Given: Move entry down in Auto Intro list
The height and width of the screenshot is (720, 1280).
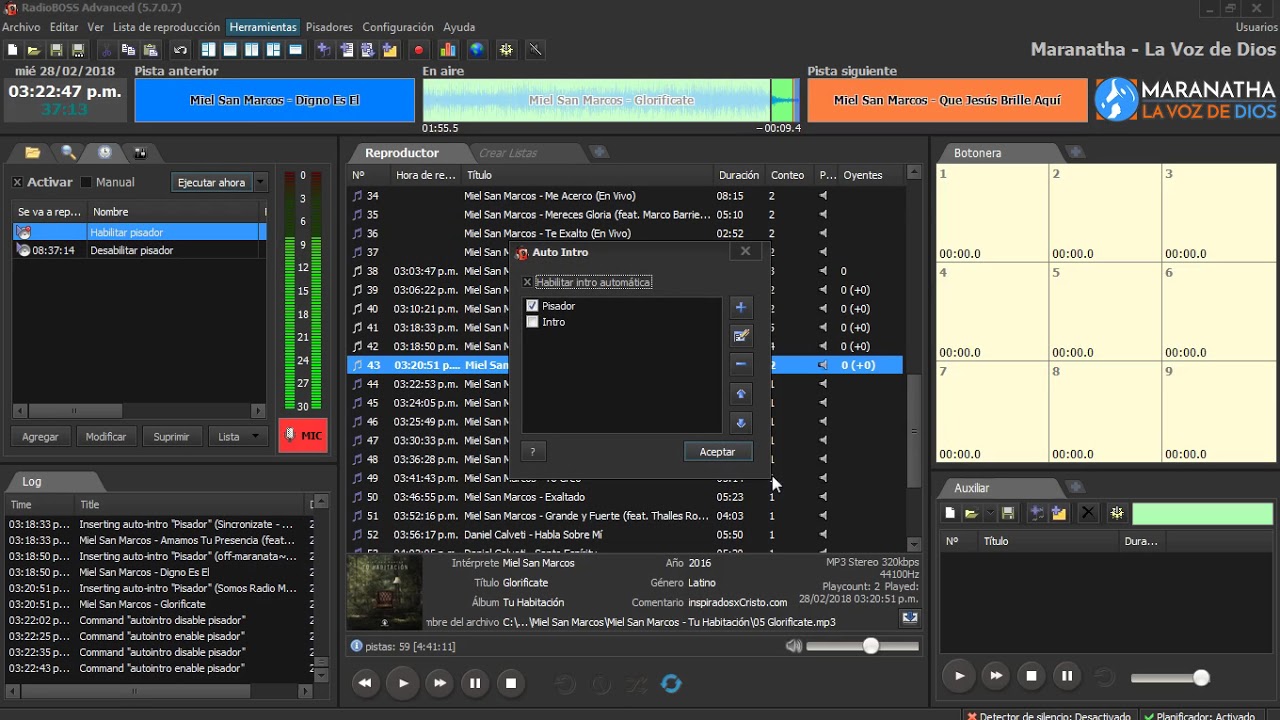Looking at the screenshot, I should click(x=741, y=423).
